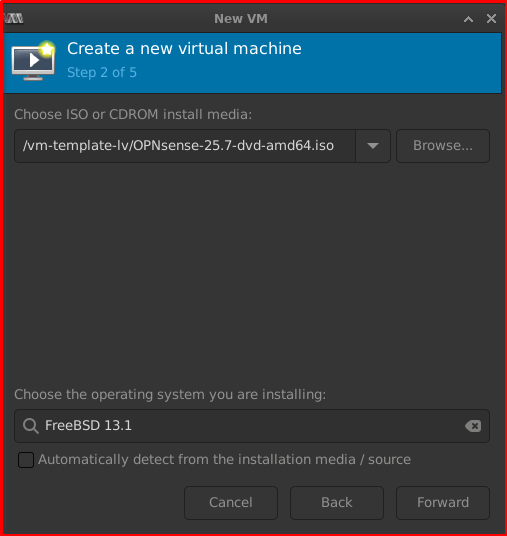This screenshot has width=507, height=536.
Task: Click the magnifier icon in OS search field
Action: pos(30,426)
